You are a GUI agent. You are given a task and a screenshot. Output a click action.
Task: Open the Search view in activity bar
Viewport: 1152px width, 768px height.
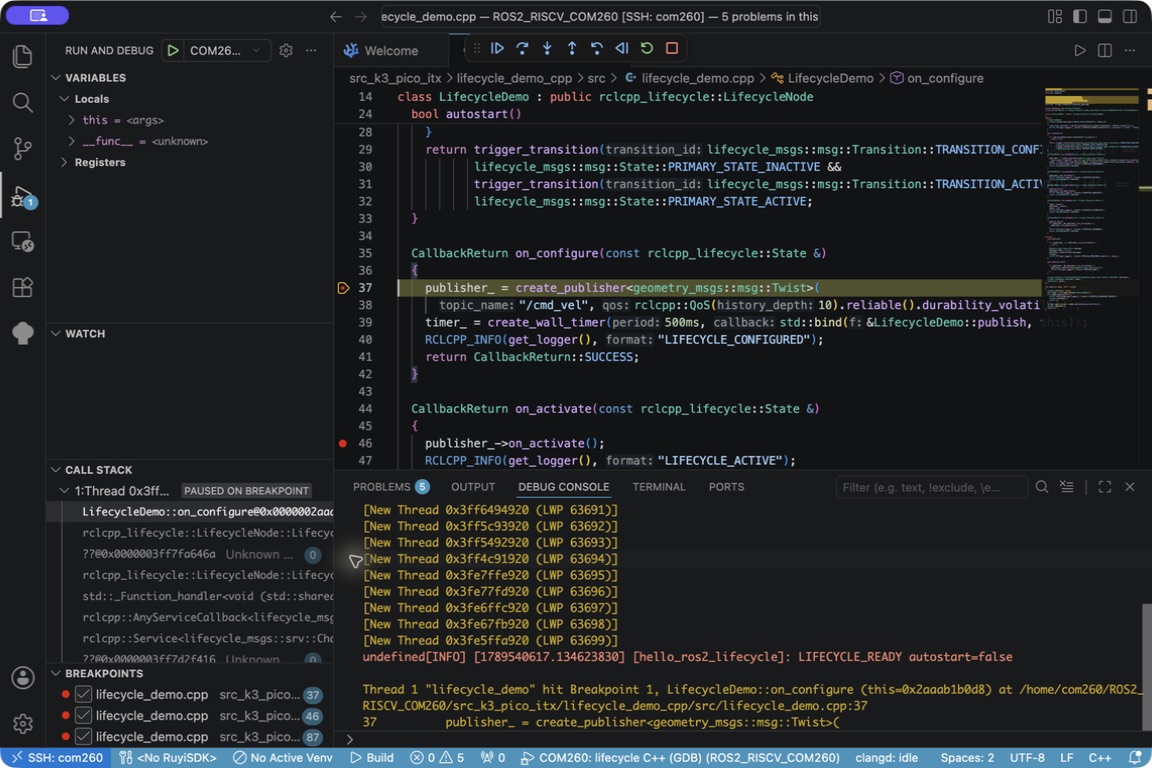point(23,102)
